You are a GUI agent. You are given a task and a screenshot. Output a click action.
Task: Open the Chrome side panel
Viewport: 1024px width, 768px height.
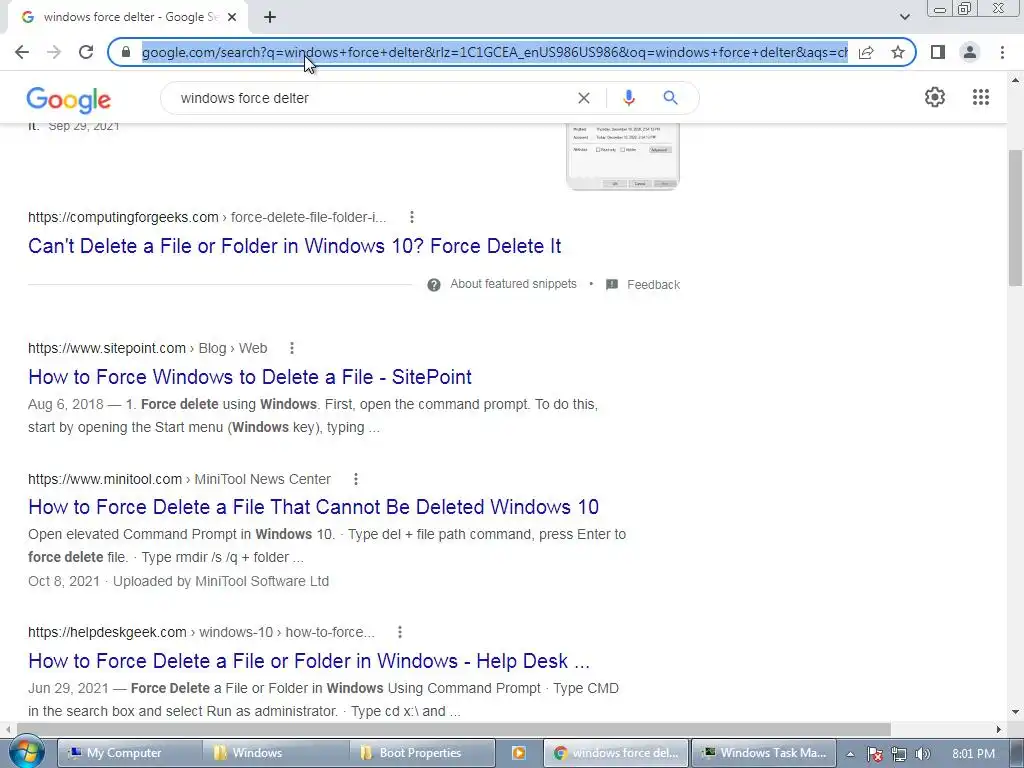(x=938, y=52)
